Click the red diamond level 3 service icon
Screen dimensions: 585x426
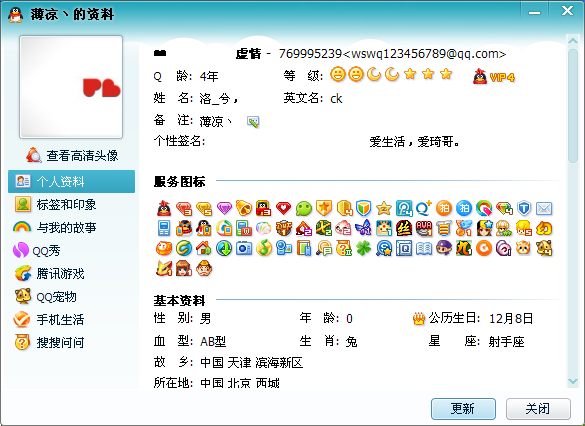click(x=184, y=209)
